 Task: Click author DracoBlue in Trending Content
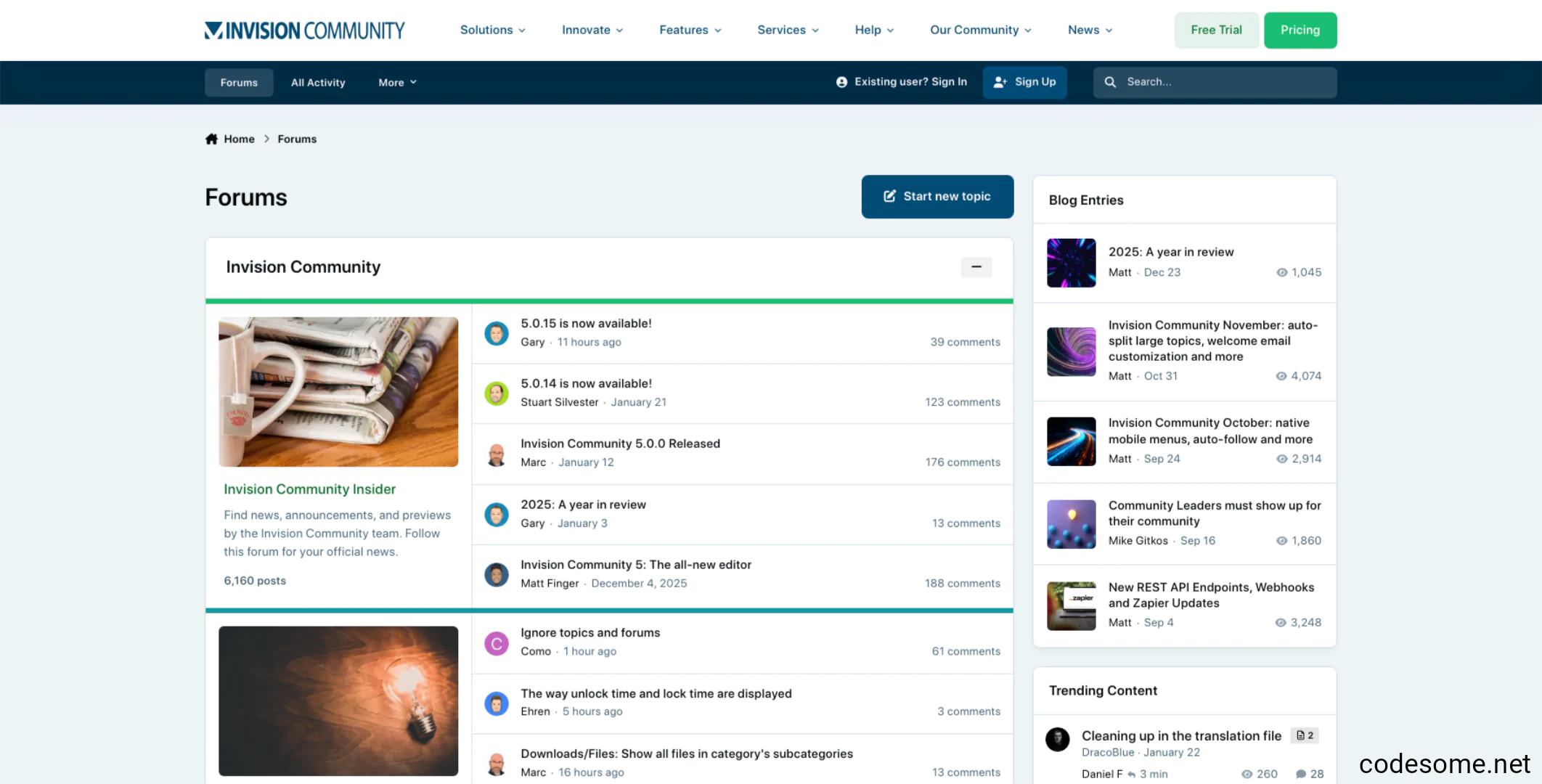click(1108, 753)
